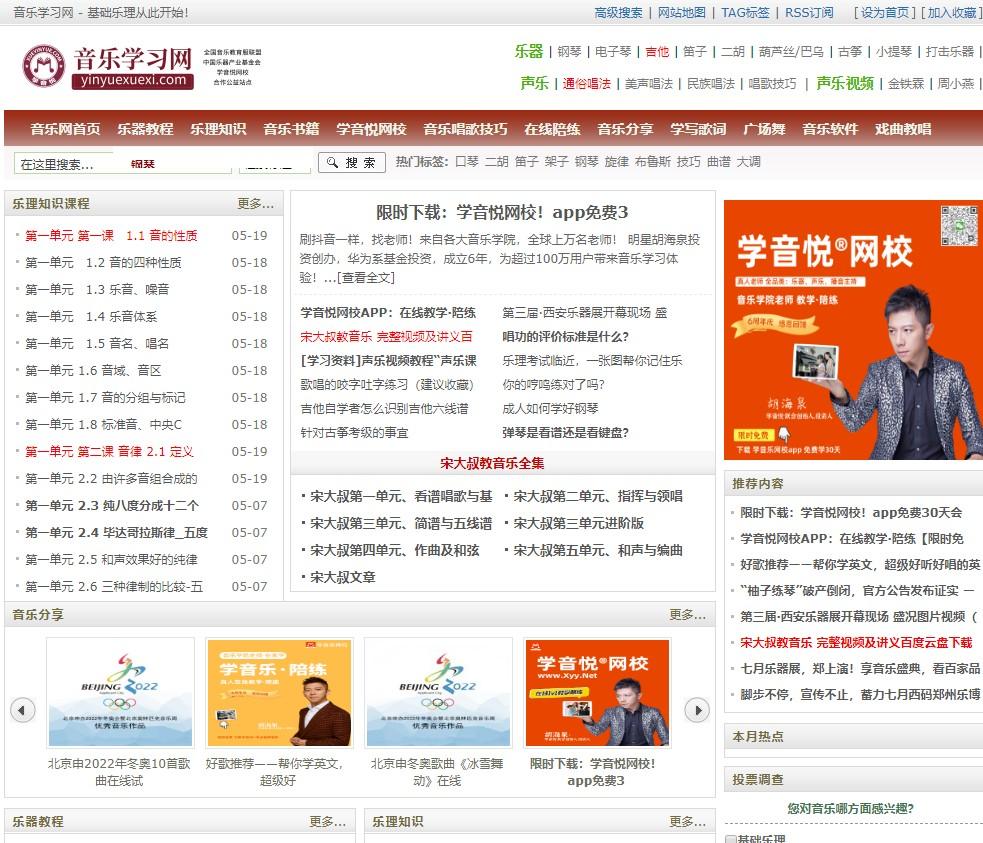Select 在线陪练 from the navigation bar

[x=552, y=129]
